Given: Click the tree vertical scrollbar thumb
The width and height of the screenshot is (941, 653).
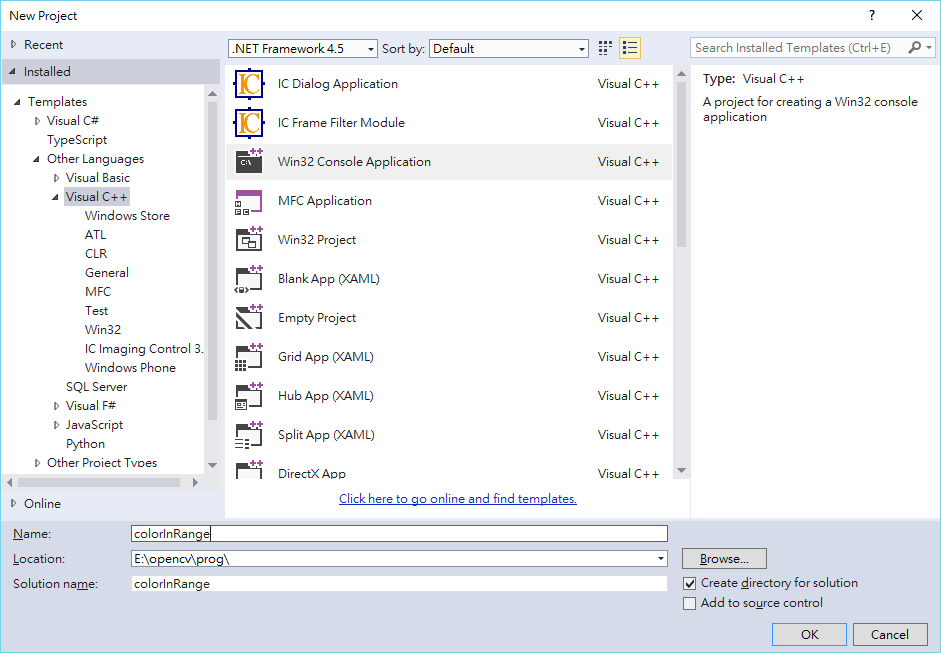Looking at the screenshot, I should (212, 261).
